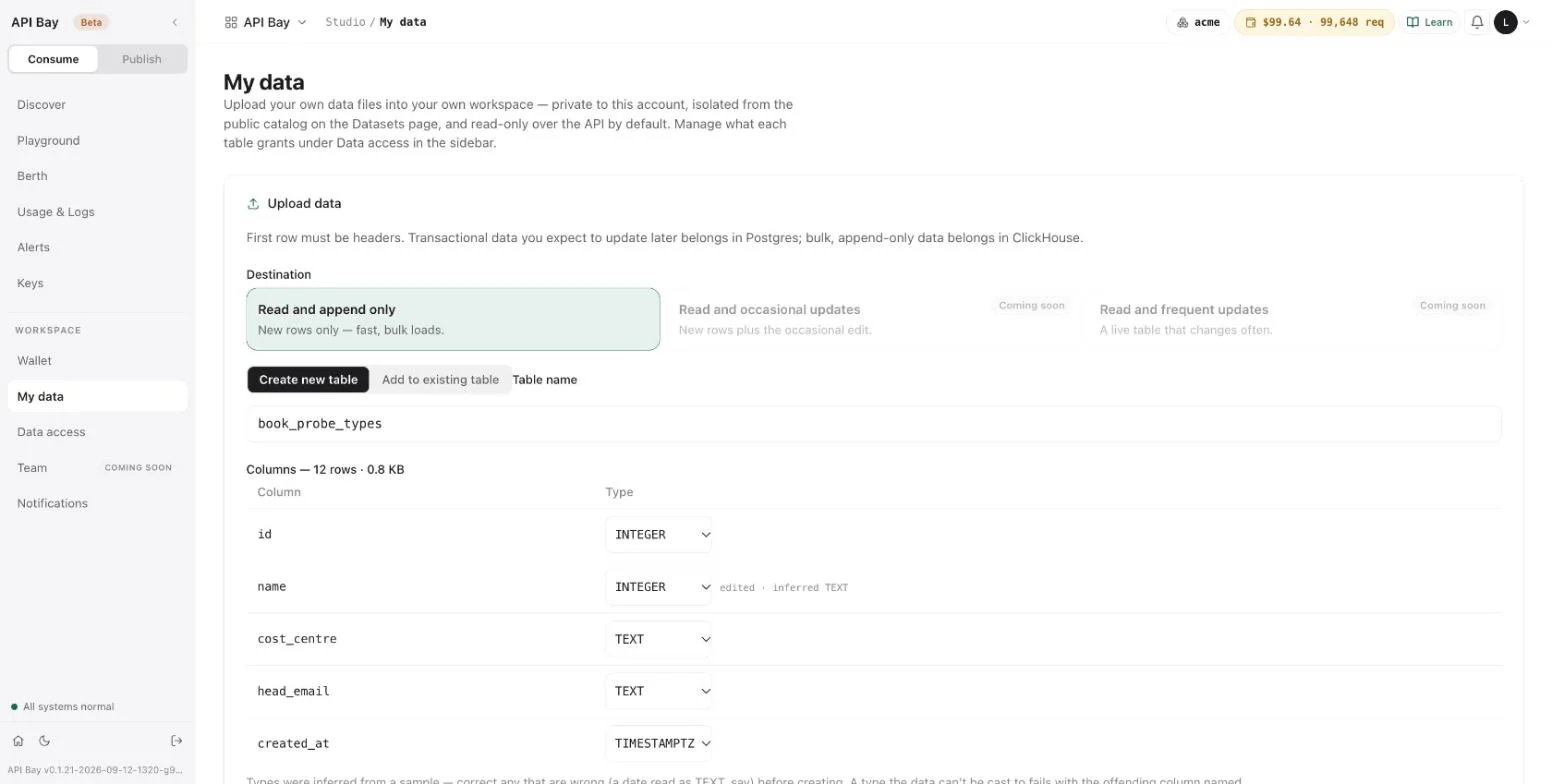Select Read and append only destination
This screenshot has height=784, width=1552.
pyautogui.click(x=453, y=319)
